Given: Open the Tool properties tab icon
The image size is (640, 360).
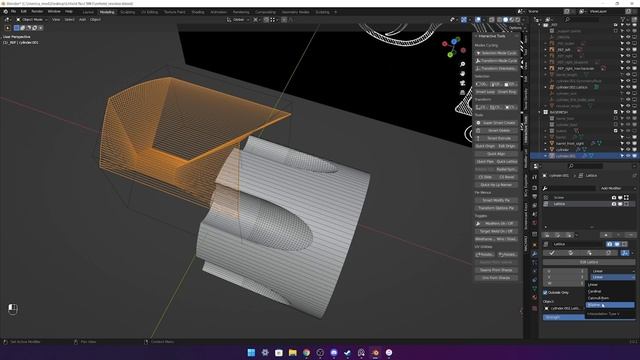Looking at the screenshot, I should coord(534,178).
